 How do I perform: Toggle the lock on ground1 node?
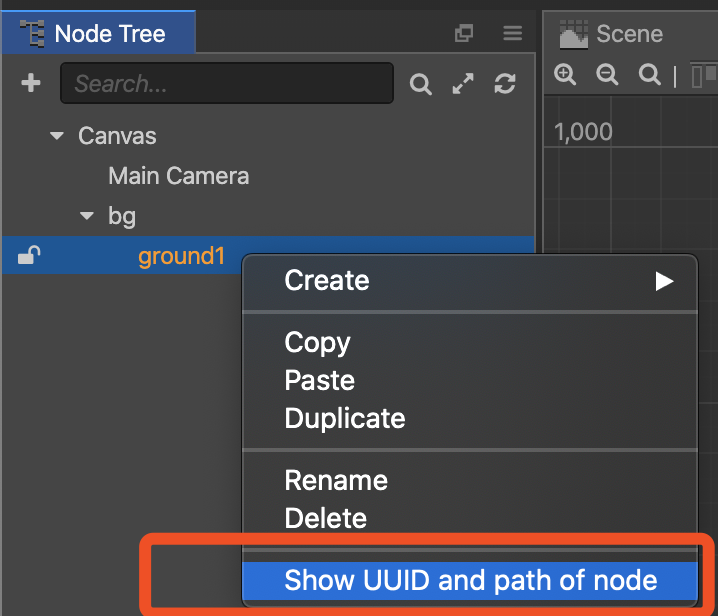(x=29, y=257)
